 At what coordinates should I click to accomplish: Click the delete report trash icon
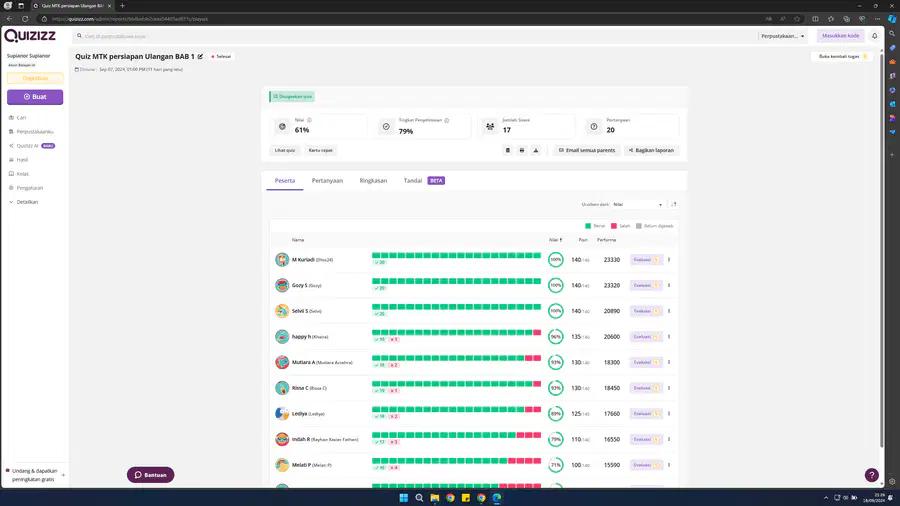[x=507, y=150]
